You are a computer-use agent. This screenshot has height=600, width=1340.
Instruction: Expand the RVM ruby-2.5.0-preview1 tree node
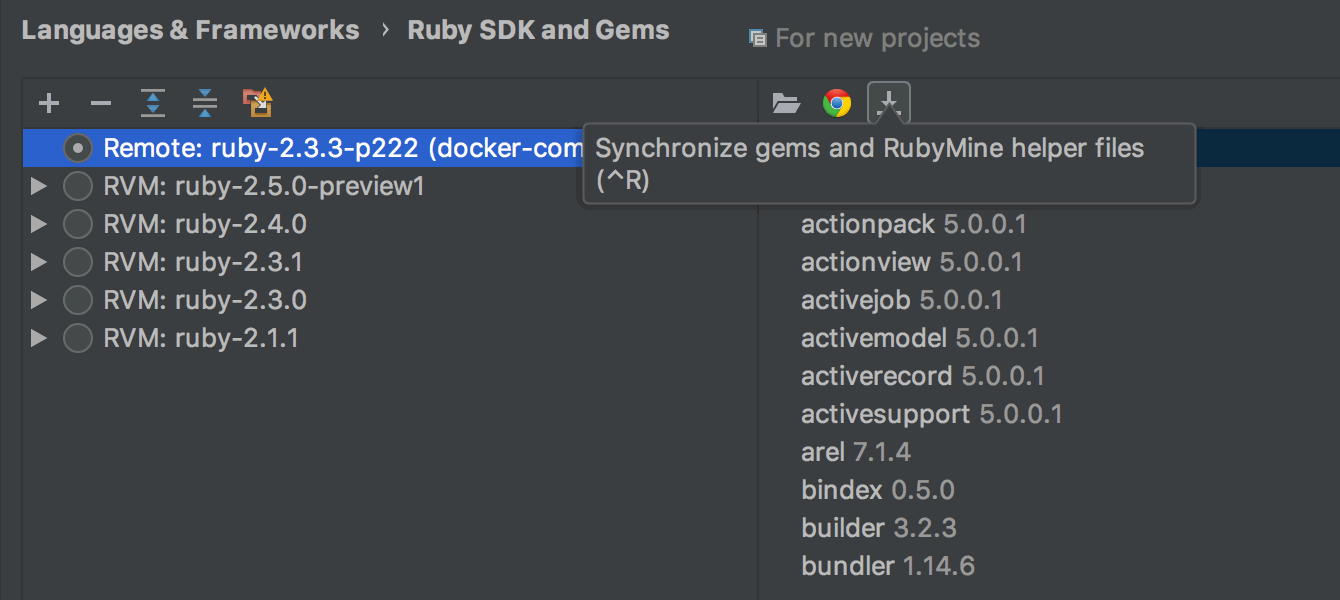tap(39, 186)
